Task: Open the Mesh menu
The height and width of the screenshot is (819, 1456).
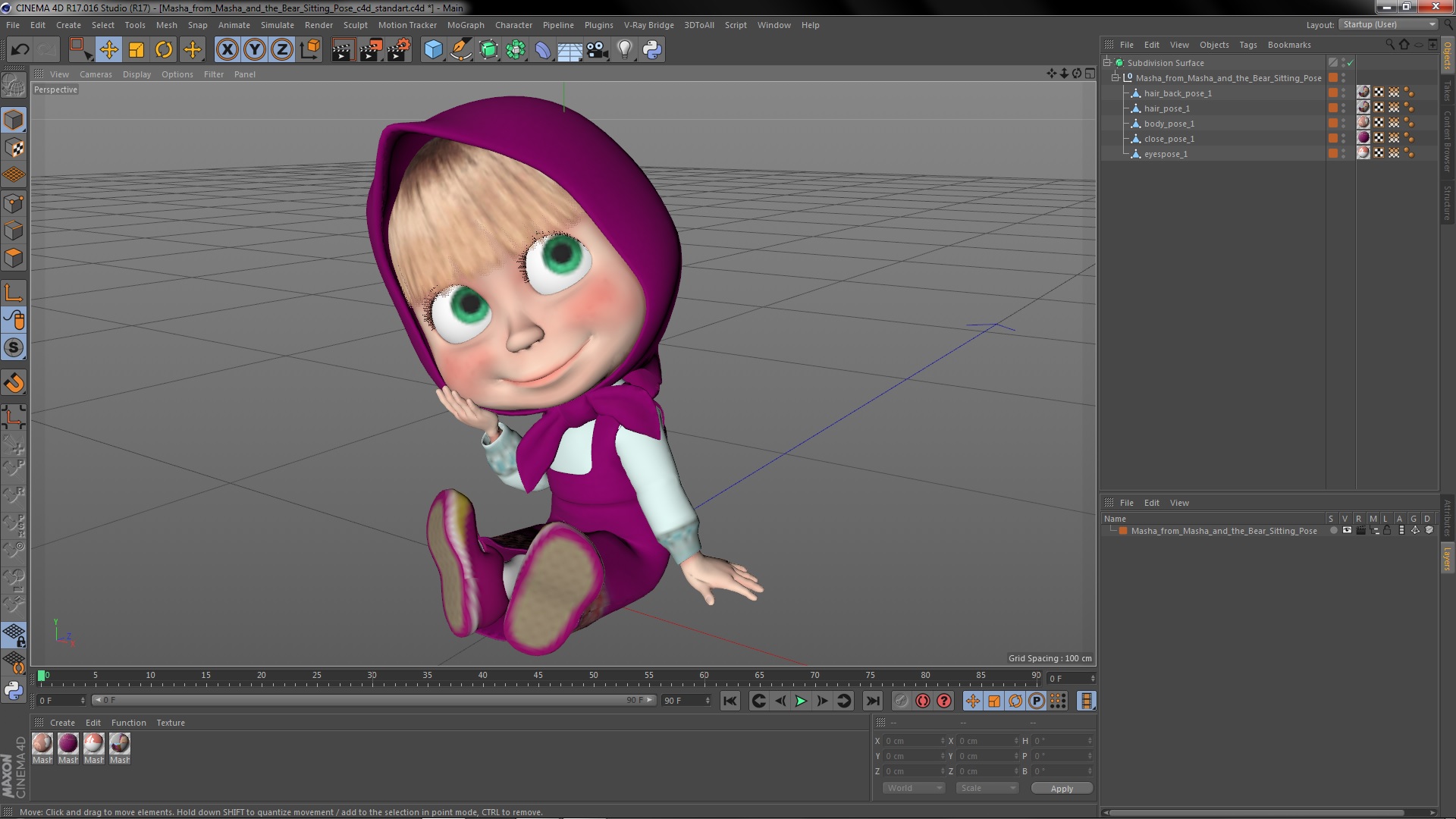Action: pos(166,25)
